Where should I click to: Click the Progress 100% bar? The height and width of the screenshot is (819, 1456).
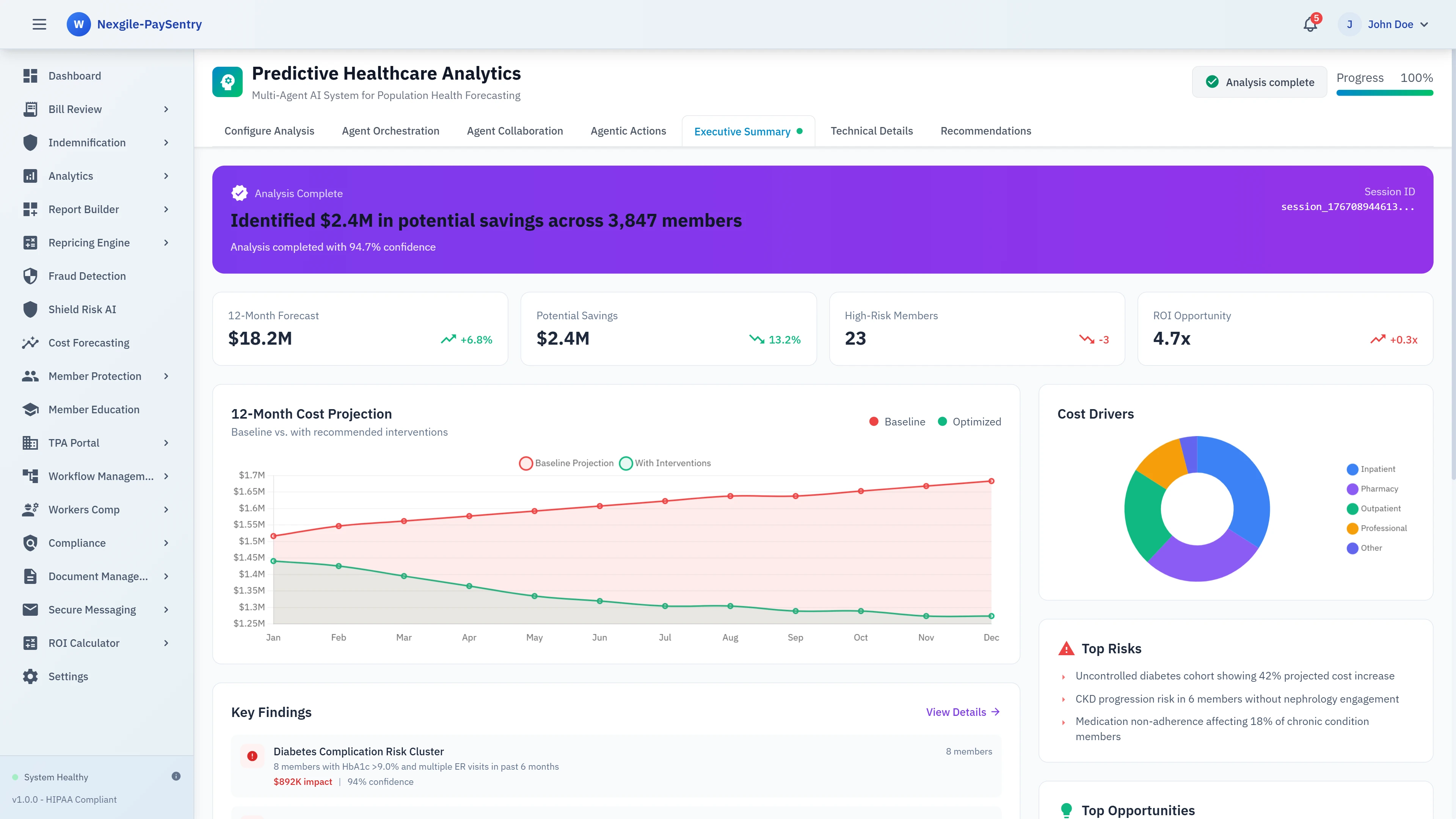point(1384,94)
